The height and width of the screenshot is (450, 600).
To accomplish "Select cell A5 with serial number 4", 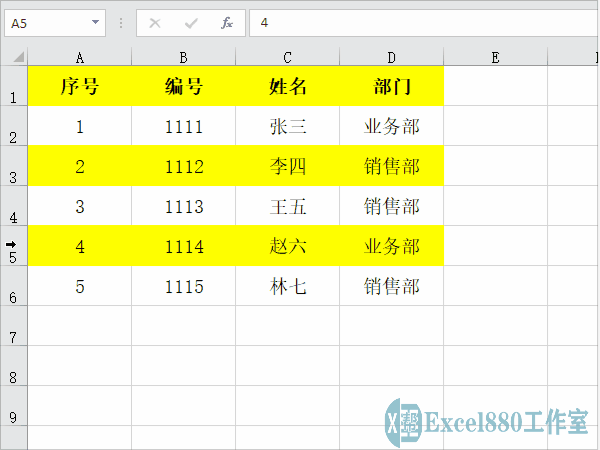I will [80, 246].
